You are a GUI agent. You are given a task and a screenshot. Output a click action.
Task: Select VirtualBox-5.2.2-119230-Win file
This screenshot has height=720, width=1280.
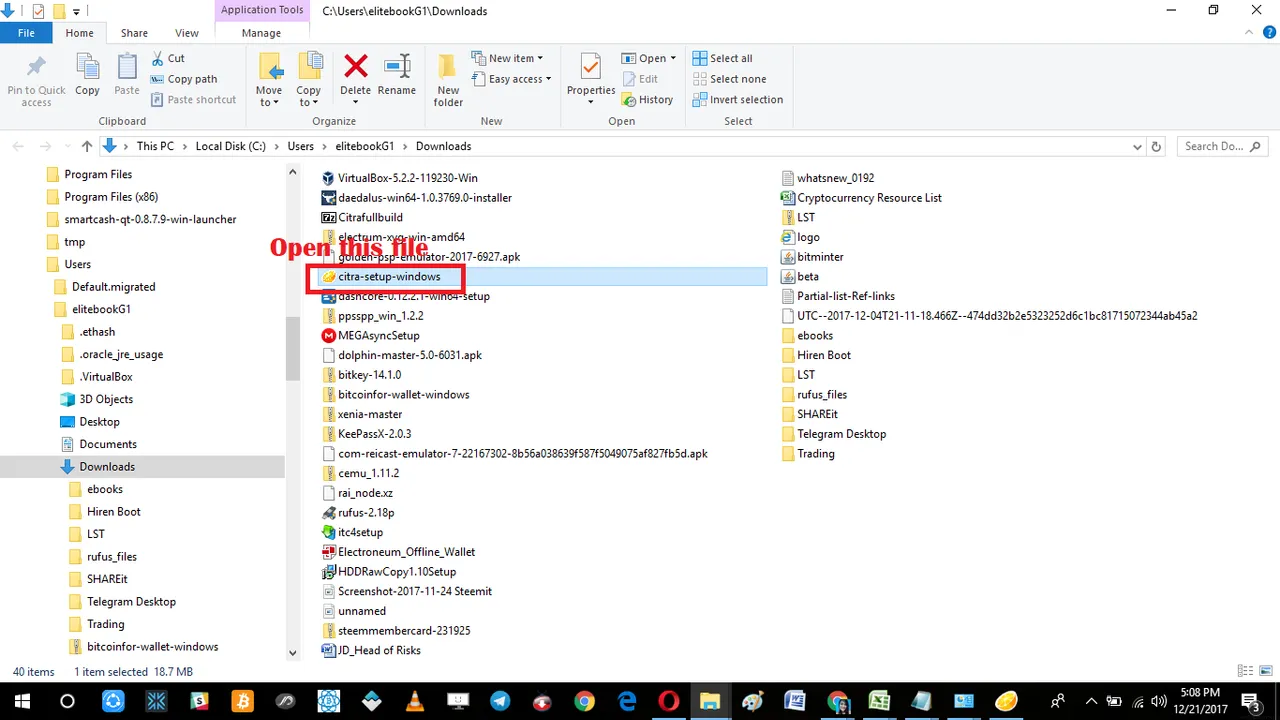[x=408, y=178]
